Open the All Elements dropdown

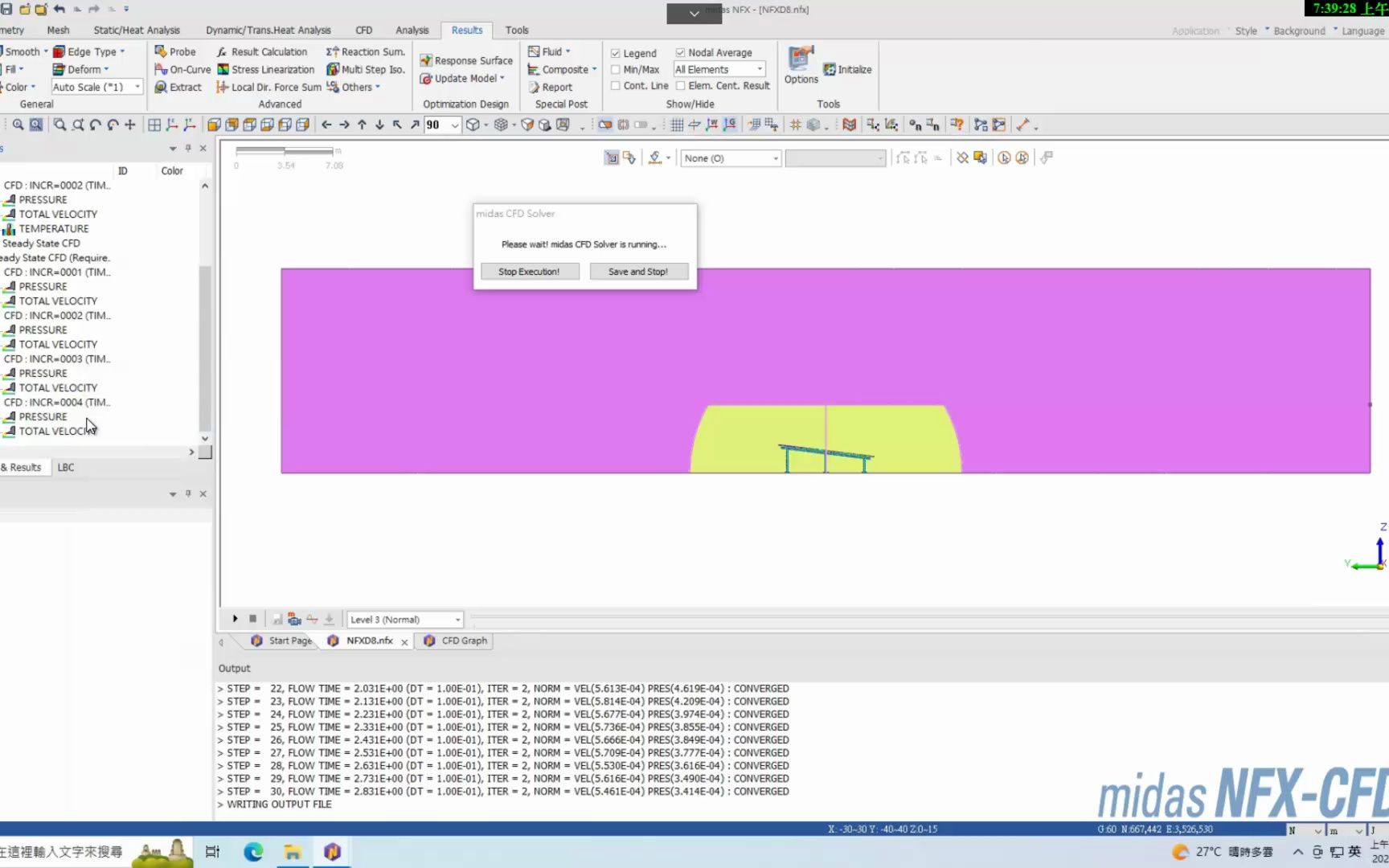[719, 69]
